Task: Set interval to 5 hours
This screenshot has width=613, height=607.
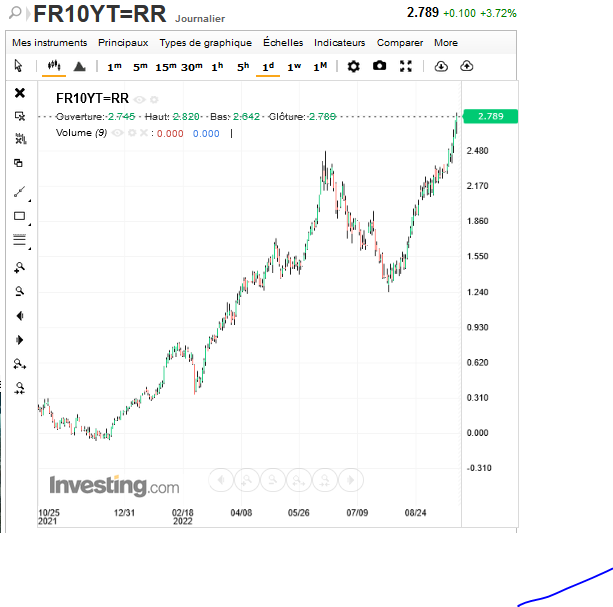Action: [243, 67]
